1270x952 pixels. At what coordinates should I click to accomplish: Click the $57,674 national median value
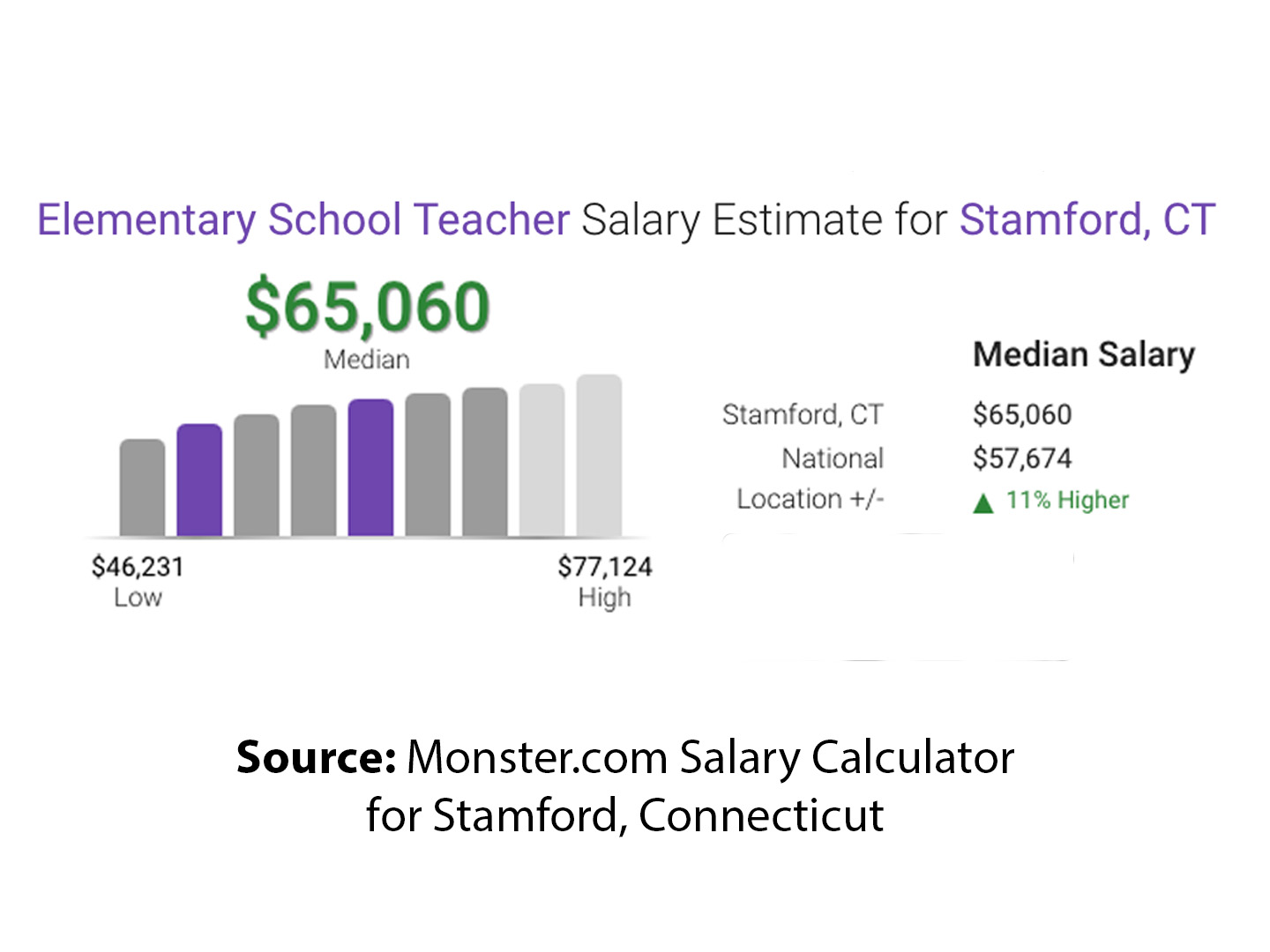pos(1021,458)
